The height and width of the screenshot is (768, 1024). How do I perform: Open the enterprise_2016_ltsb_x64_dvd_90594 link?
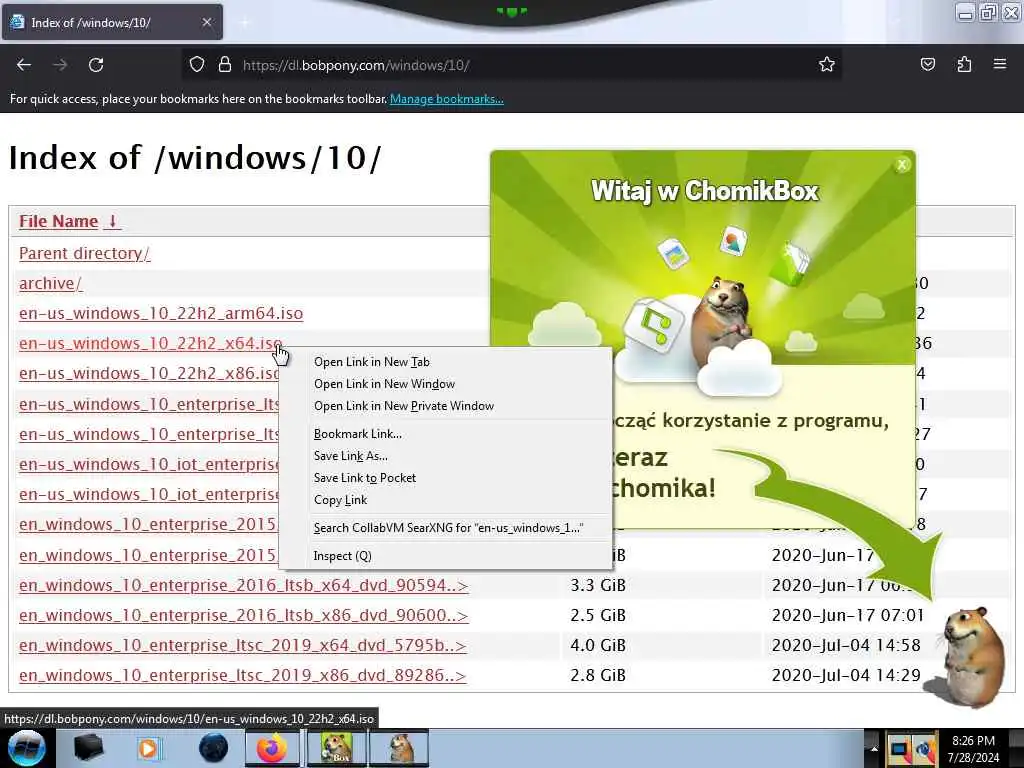pyautogui.click(x=243, y=585)
